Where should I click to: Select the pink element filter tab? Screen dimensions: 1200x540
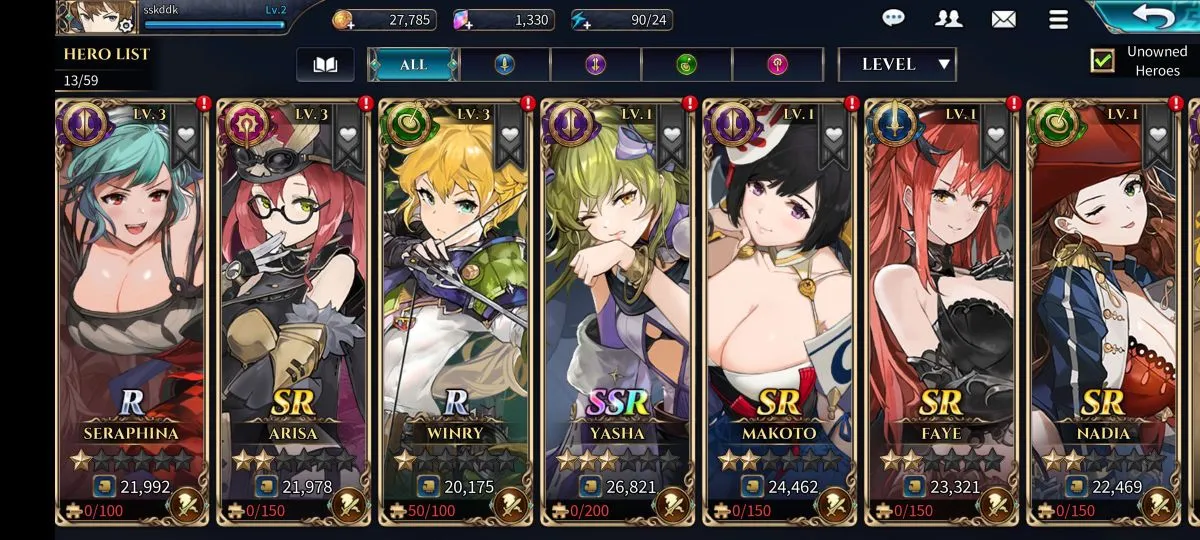click(x=777, y=64)
